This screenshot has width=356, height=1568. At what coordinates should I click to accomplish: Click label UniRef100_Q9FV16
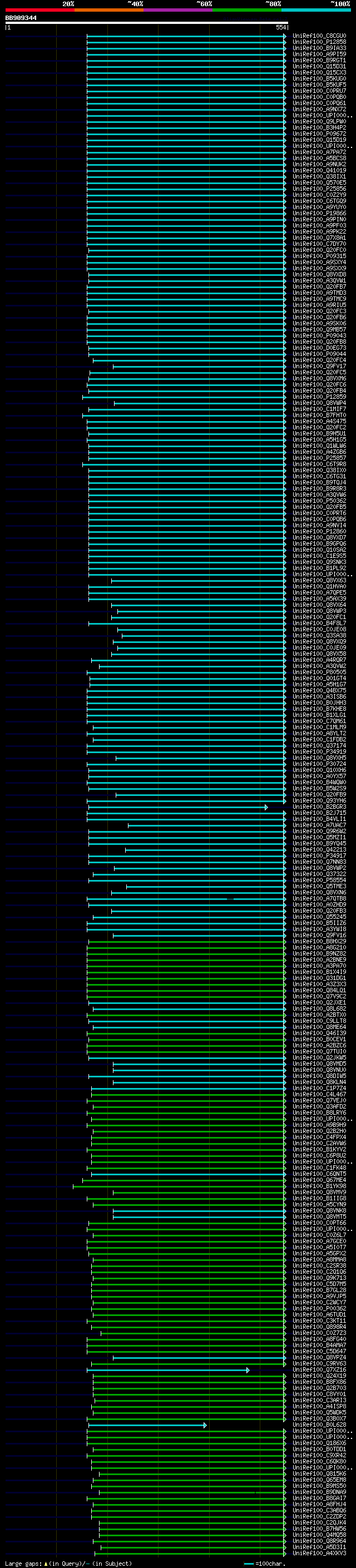319,935
